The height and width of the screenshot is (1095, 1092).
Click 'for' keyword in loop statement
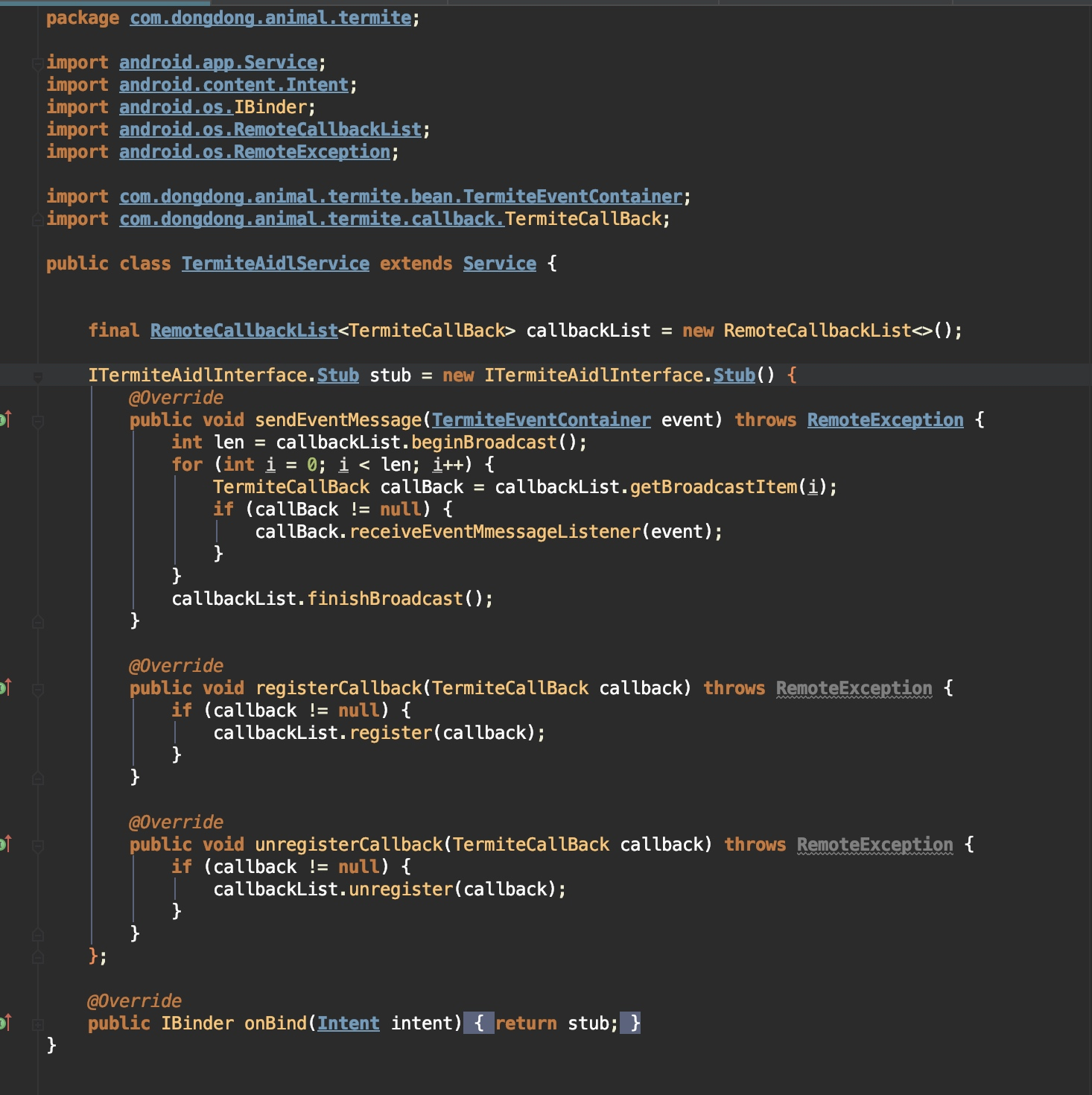coord(187,465)
